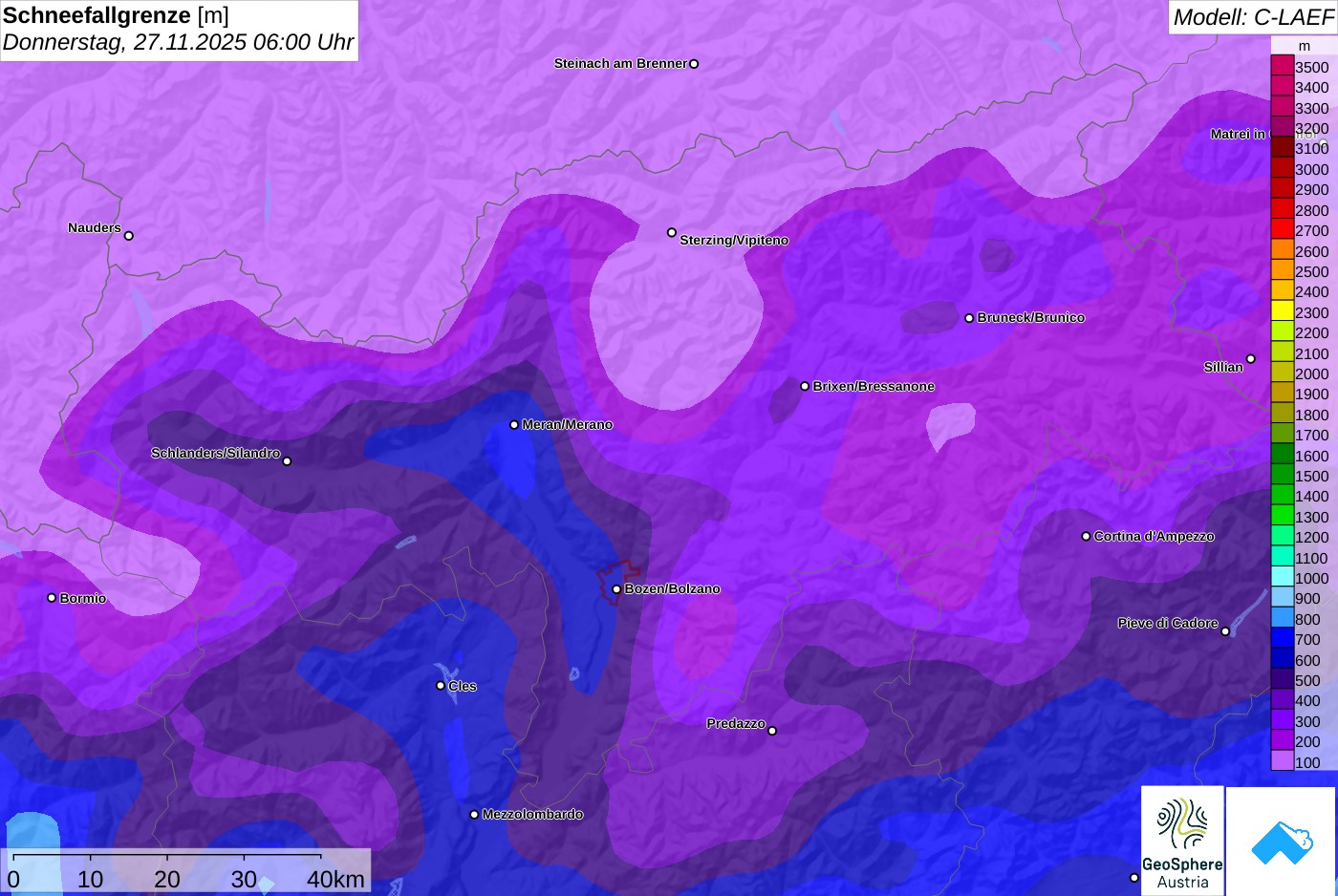
Task: Click the Brixen/Bressanone label
Action: (x=874, y=387)
